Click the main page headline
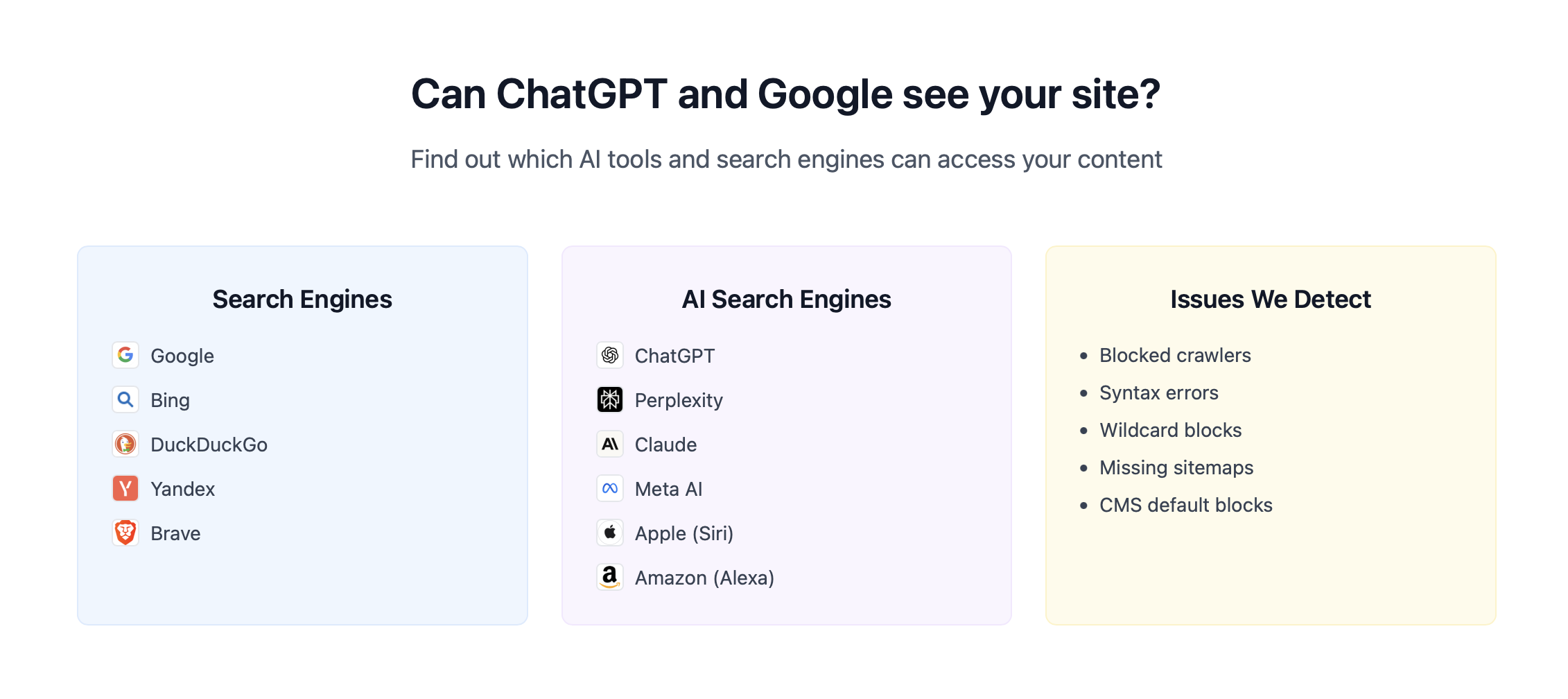Viewport: 1568px width, 699px height. (785, 94)
